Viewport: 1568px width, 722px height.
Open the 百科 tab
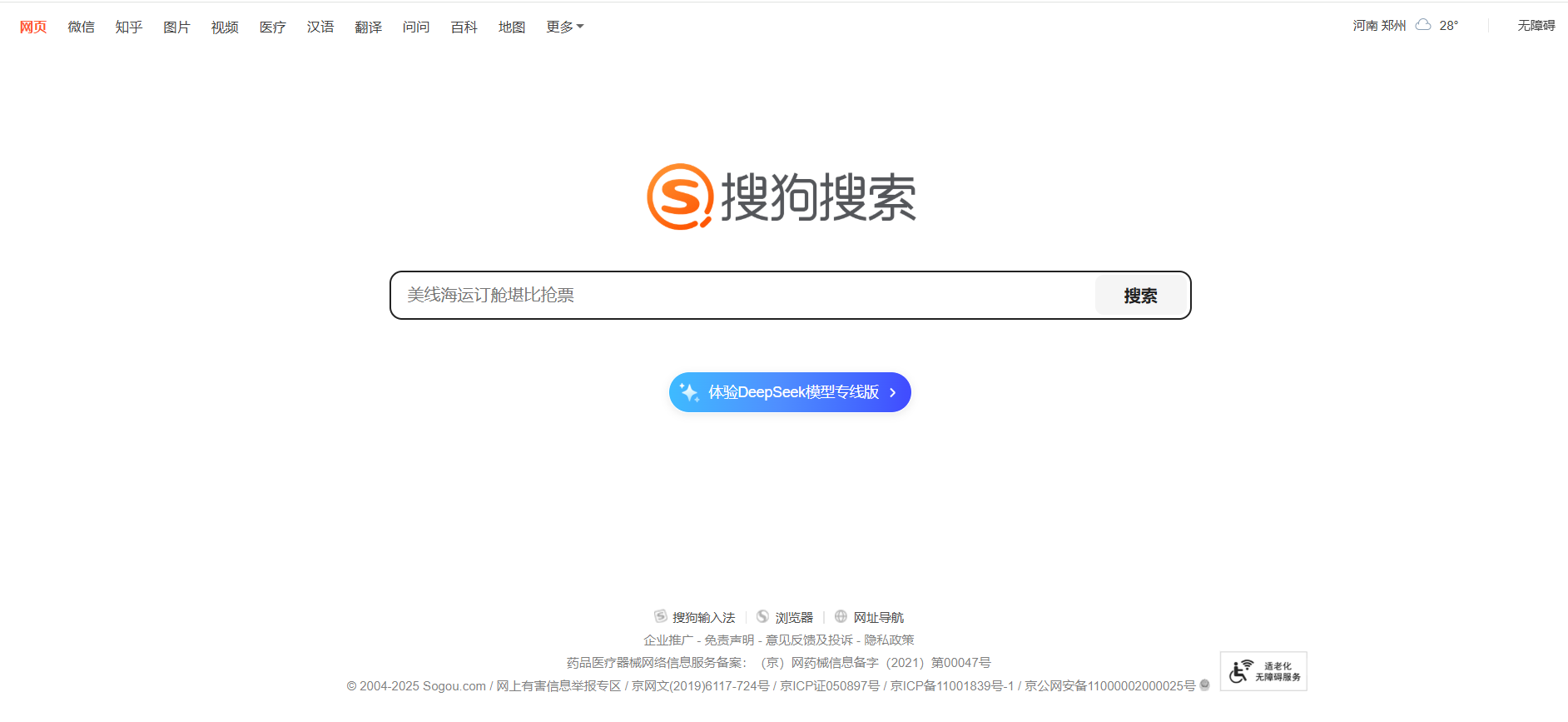(464, 27)
